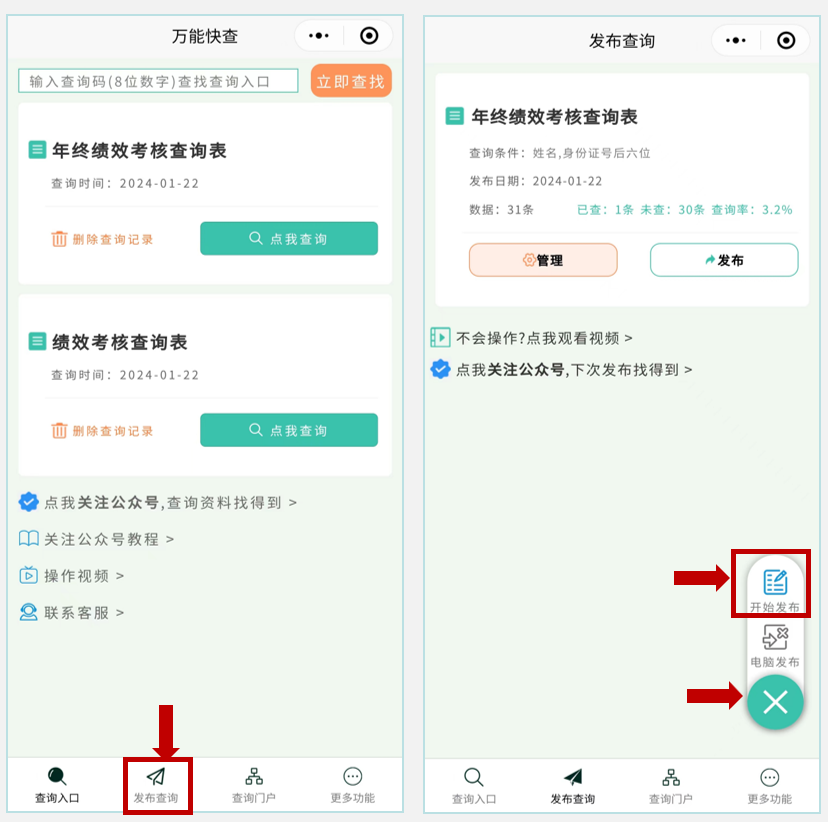Open the three-dot menu in 万能快查 screen

[x=319, y=36]
